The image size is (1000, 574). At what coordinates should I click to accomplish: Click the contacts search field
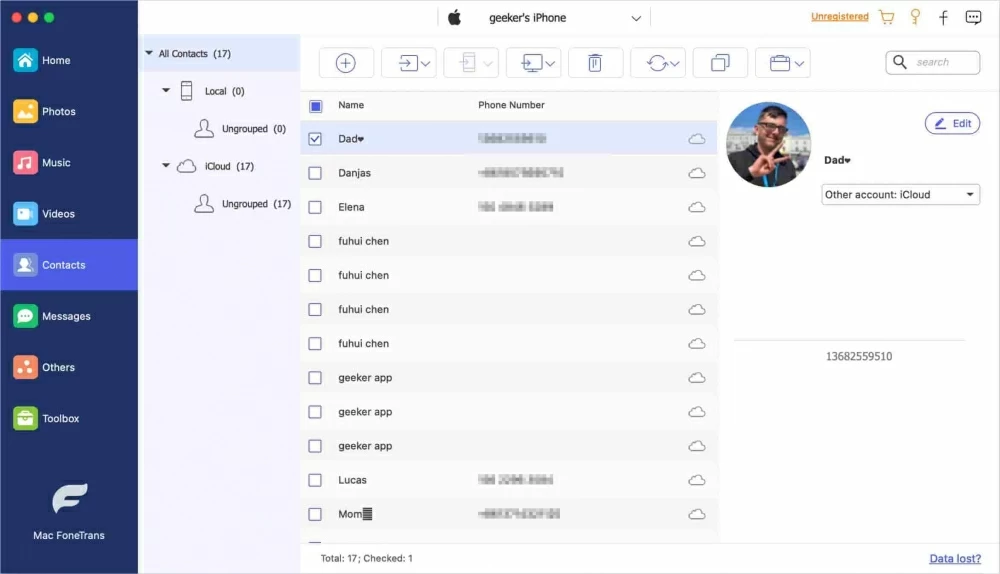[x=940, y=62]
